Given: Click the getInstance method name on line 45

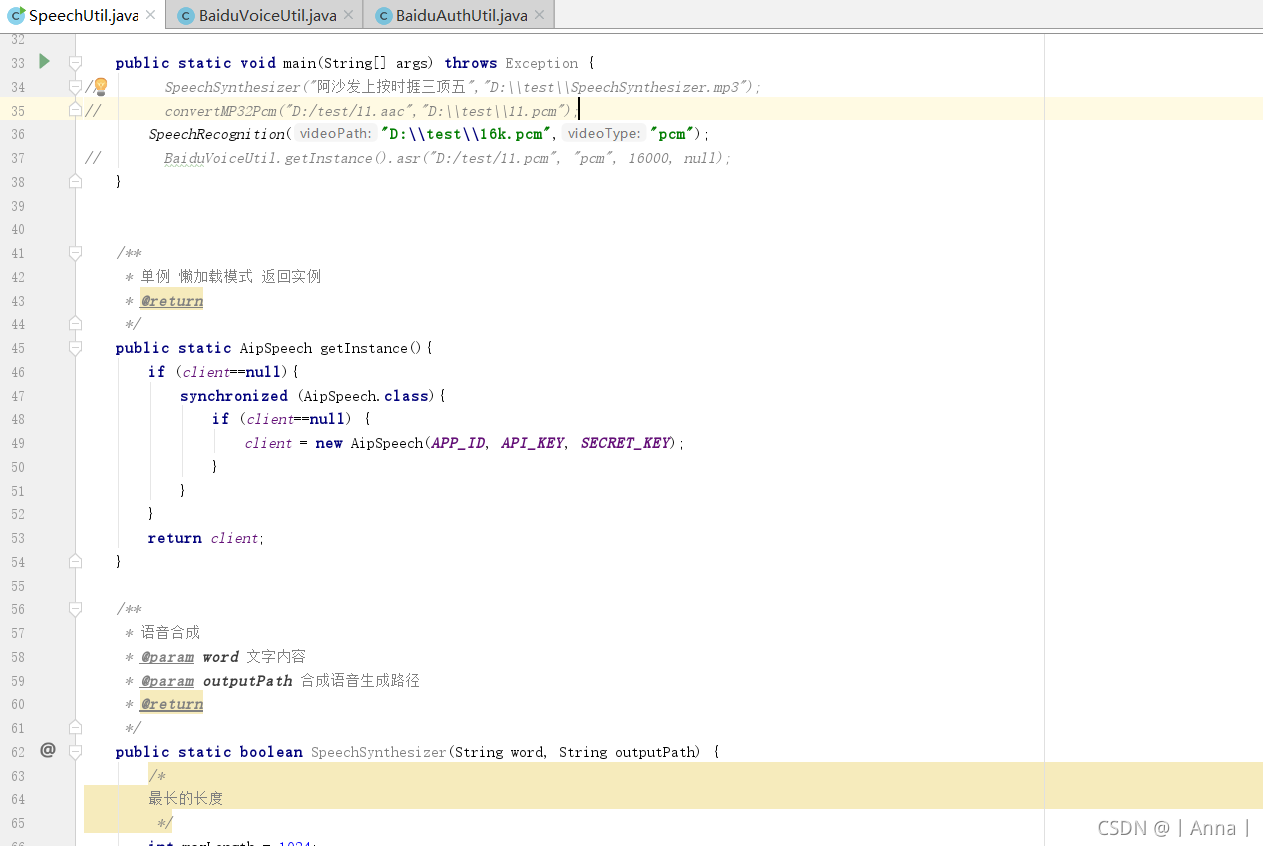Looking at the screenshot, I should 364,348.
